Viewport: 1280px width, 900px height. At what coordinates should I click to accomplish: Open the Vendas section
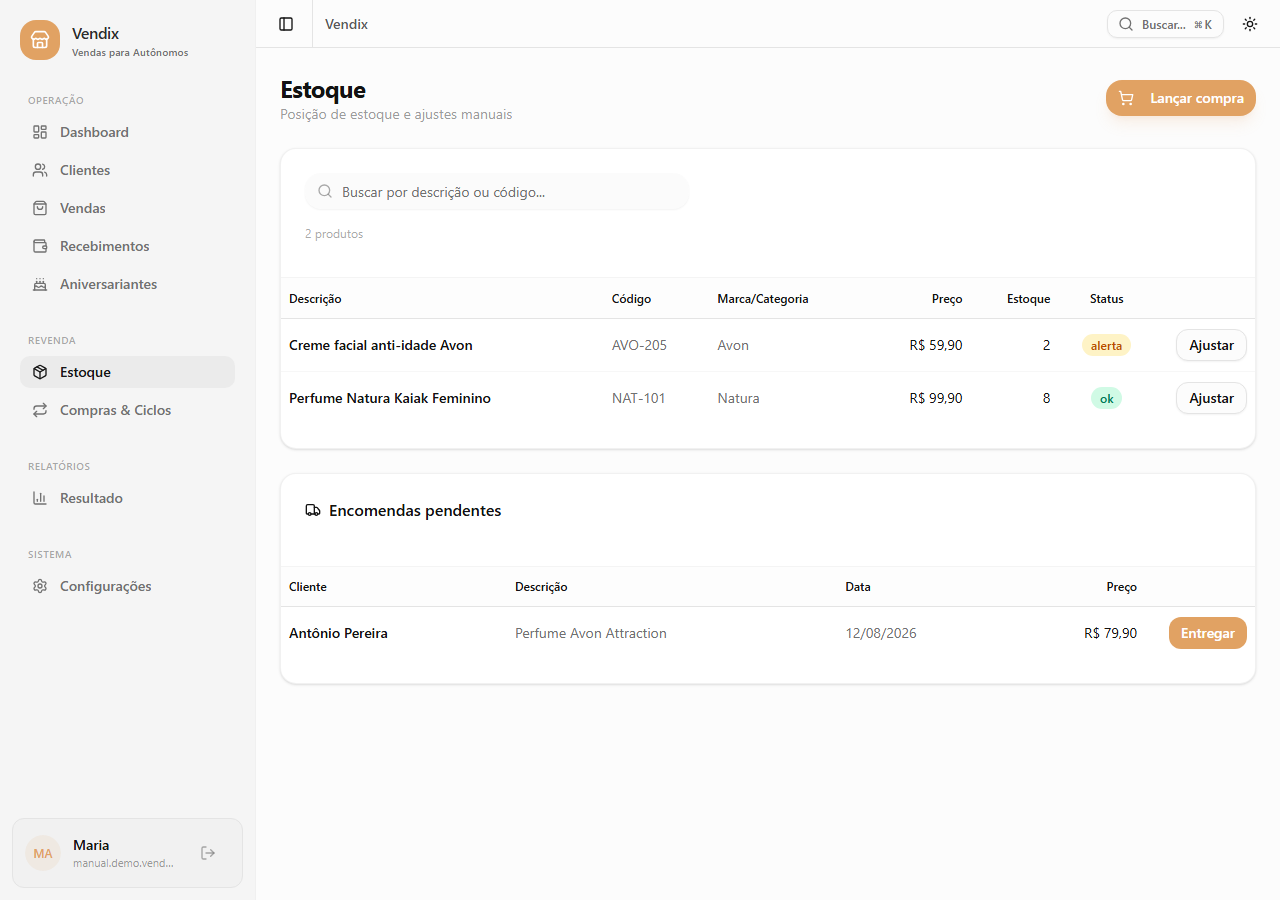(x=127, y=208)
